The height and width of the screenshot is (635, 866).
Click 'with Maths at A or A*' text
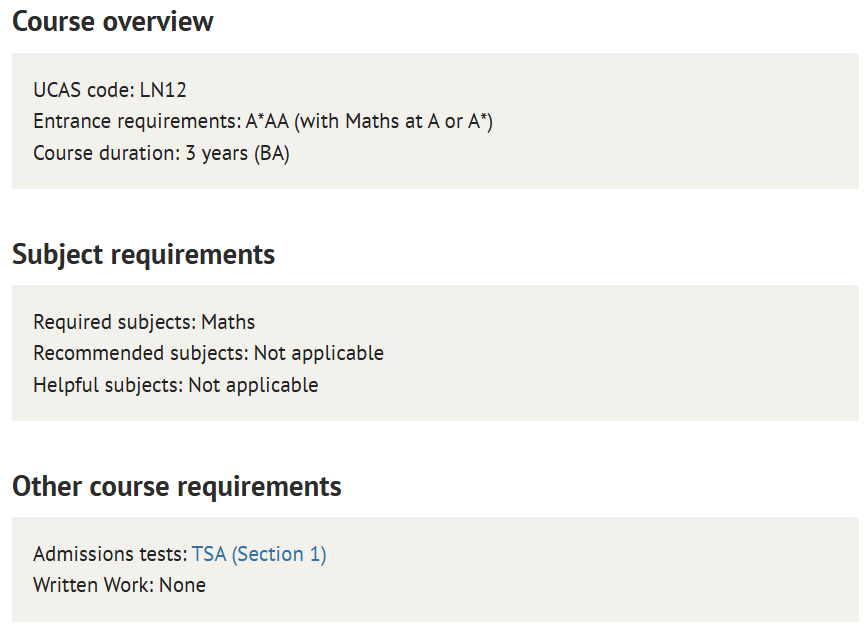pos(393,121)
